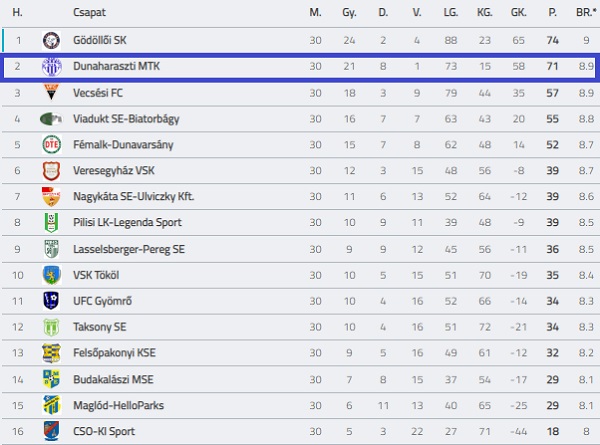Click the Felsőpakonyi KSE team logo
Screen dimensions: 600x445
pos(51,353)
